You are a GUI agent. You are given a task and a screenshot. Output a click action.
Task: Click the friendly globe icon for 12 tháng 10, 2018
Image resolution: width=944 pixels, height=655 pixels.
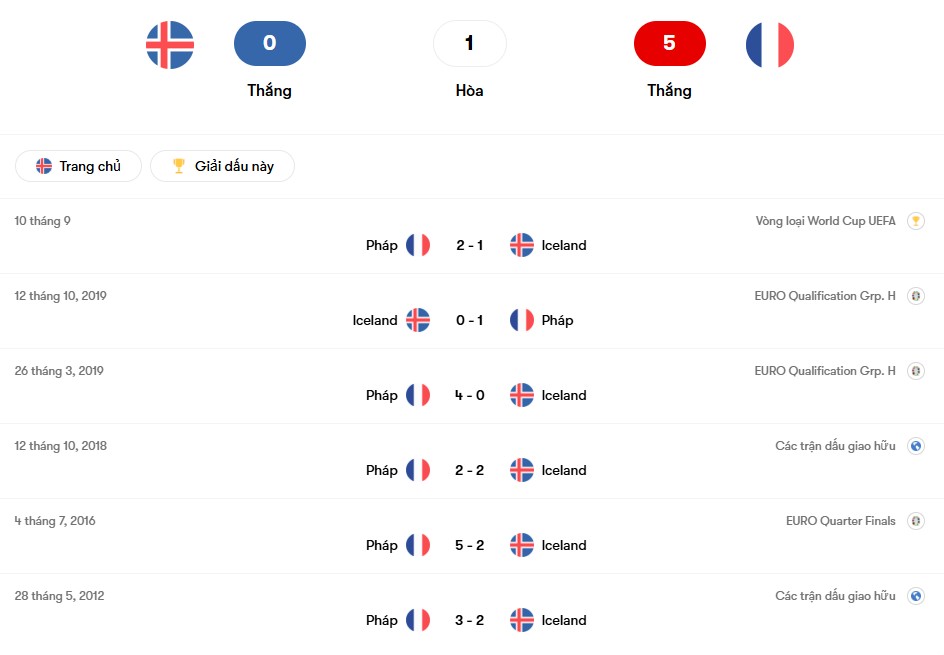[x=915, y=446]
